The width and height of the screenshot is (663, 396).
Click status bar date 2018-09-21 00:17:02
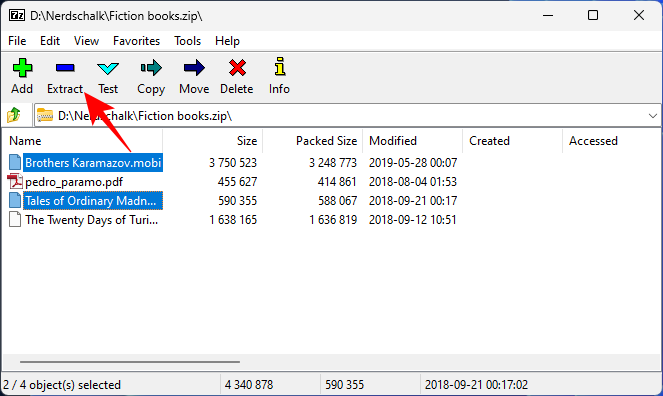point(477,385)
